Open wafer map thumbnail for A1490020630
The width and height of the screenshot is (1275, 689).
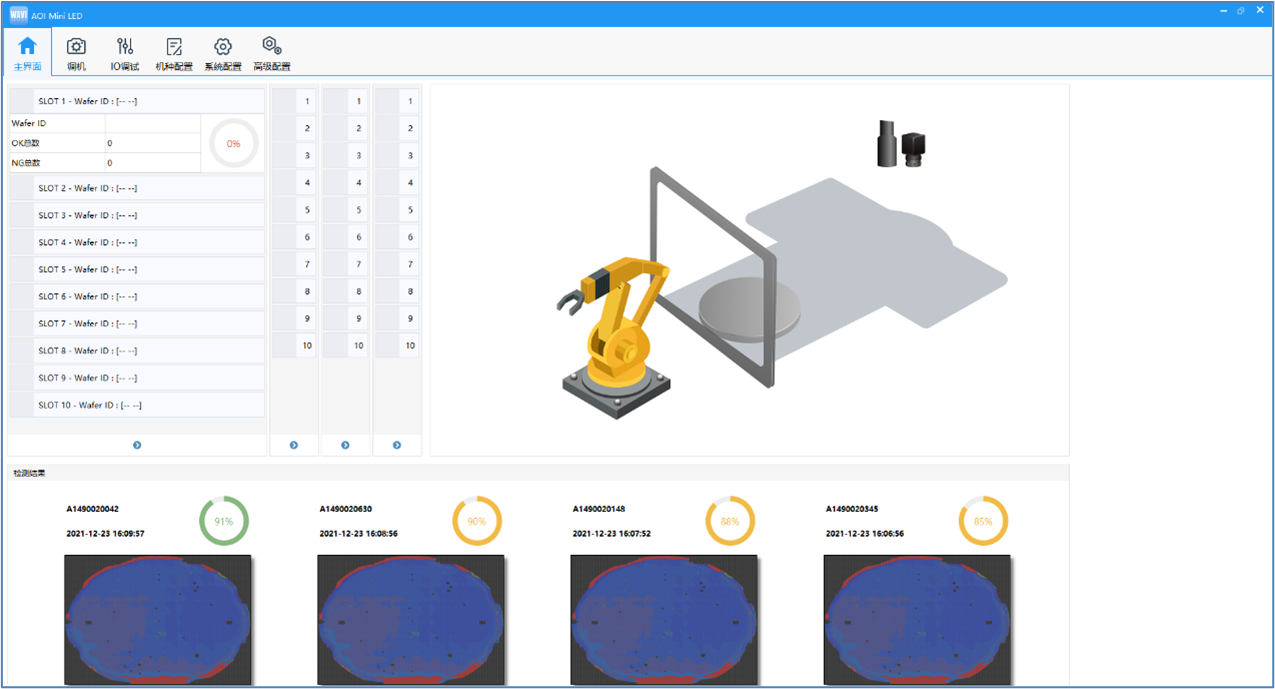[410, 619]
